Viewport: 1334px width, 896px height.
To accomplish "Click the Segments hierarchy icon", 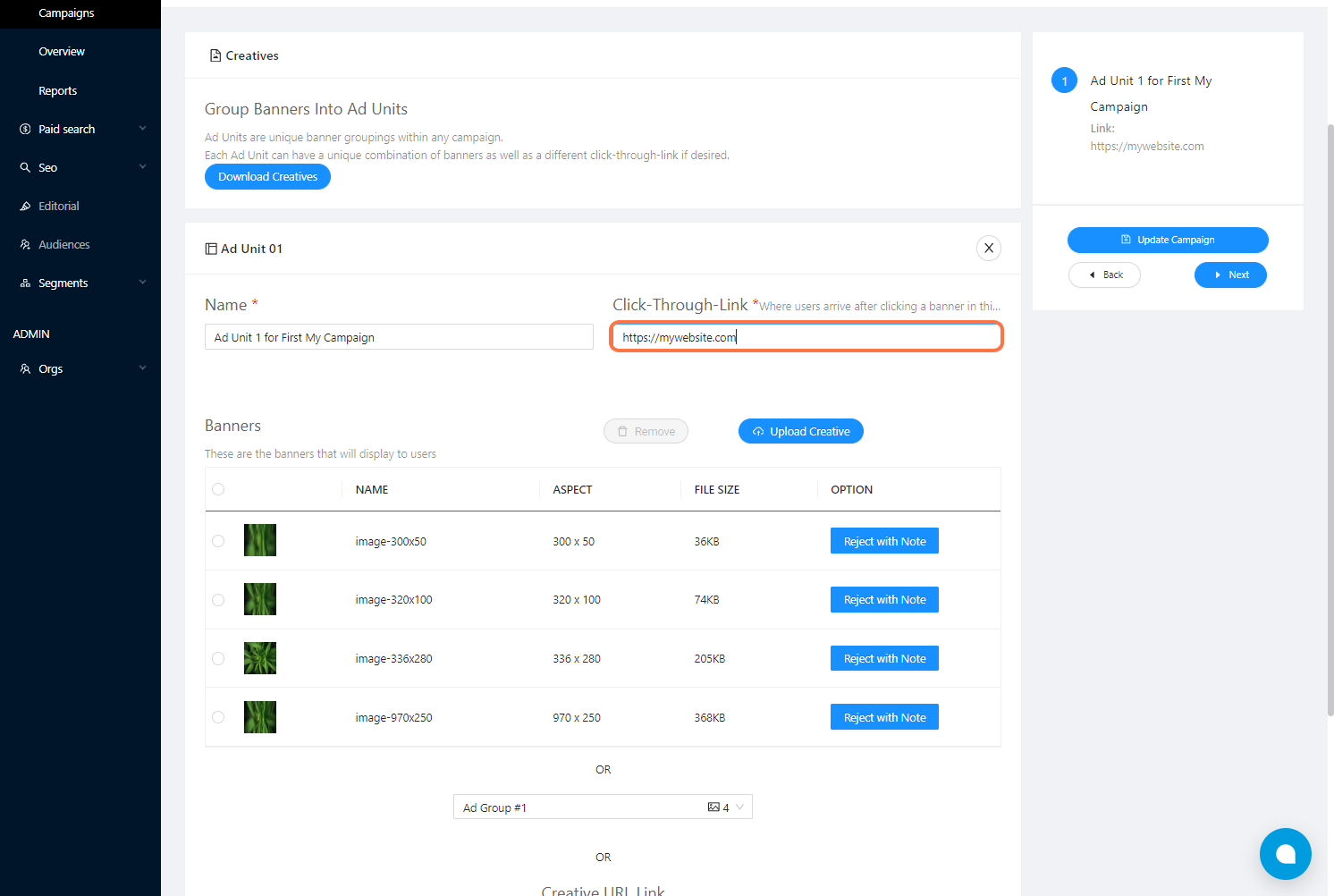I will [x=25, y=283].
